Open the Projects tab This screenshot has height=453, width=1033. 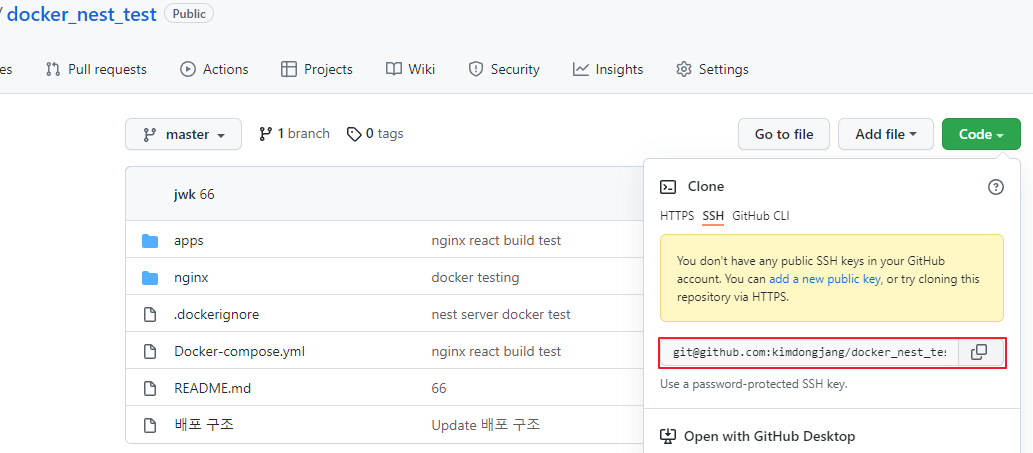click(317, 69)
